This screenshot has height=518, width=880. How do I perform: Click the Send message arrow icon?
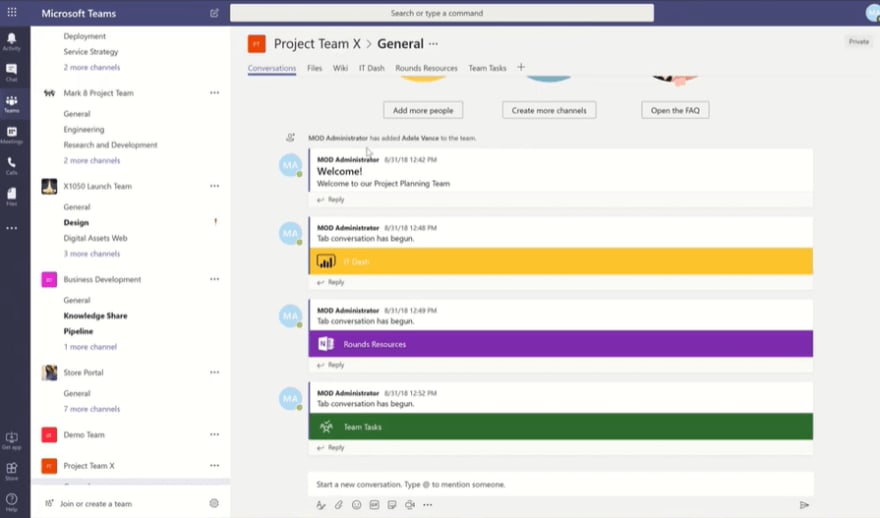pos(804,505)
